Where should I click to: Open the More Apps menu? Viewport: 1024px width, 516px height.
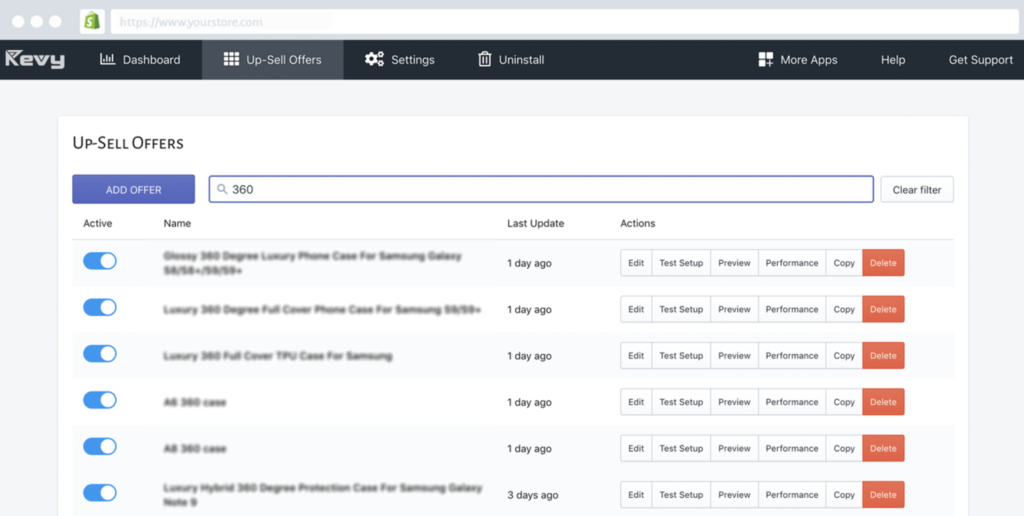(797, 59)
